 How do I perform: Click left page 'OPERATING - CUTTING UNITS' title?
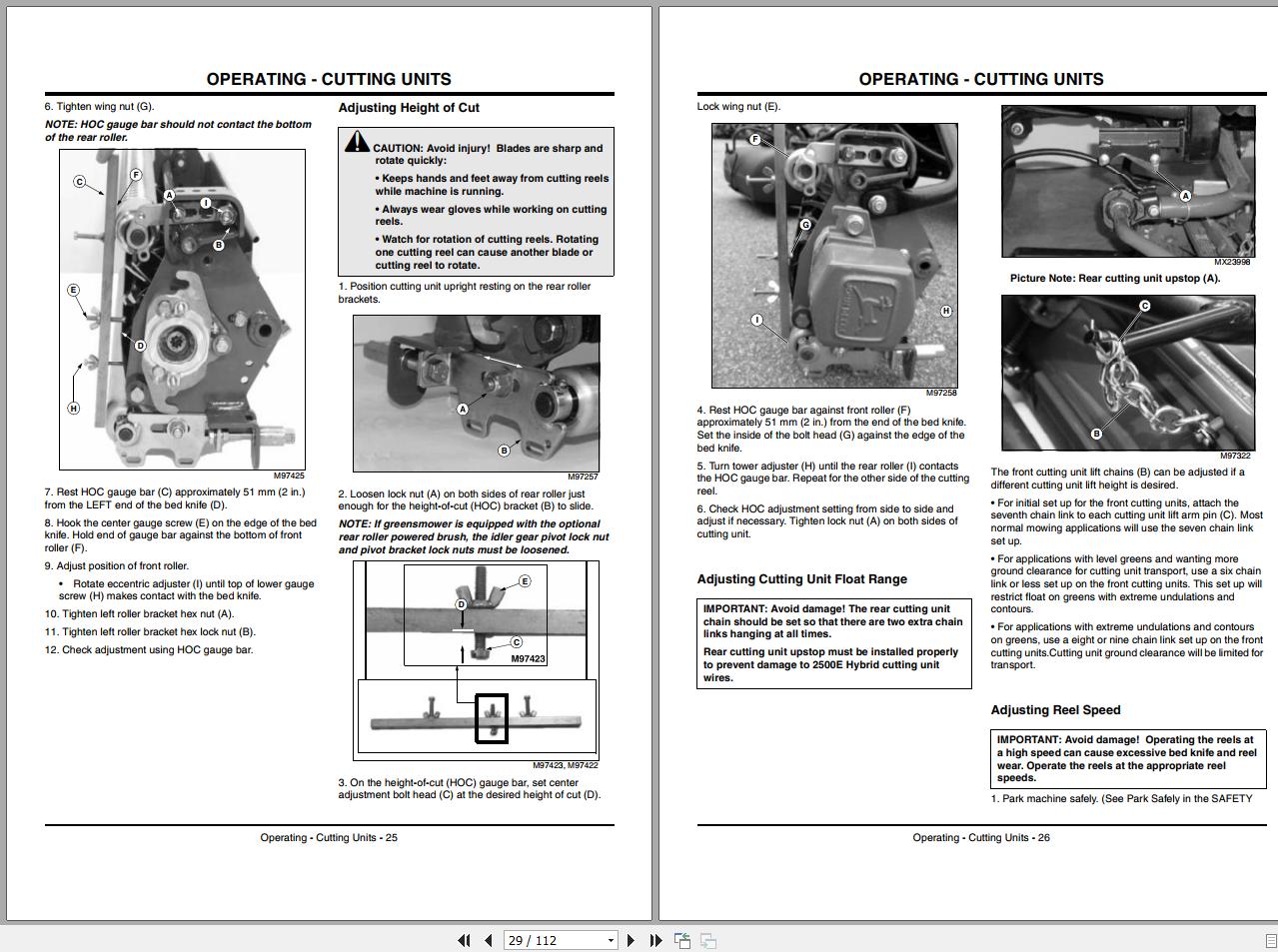pos(329,79)
